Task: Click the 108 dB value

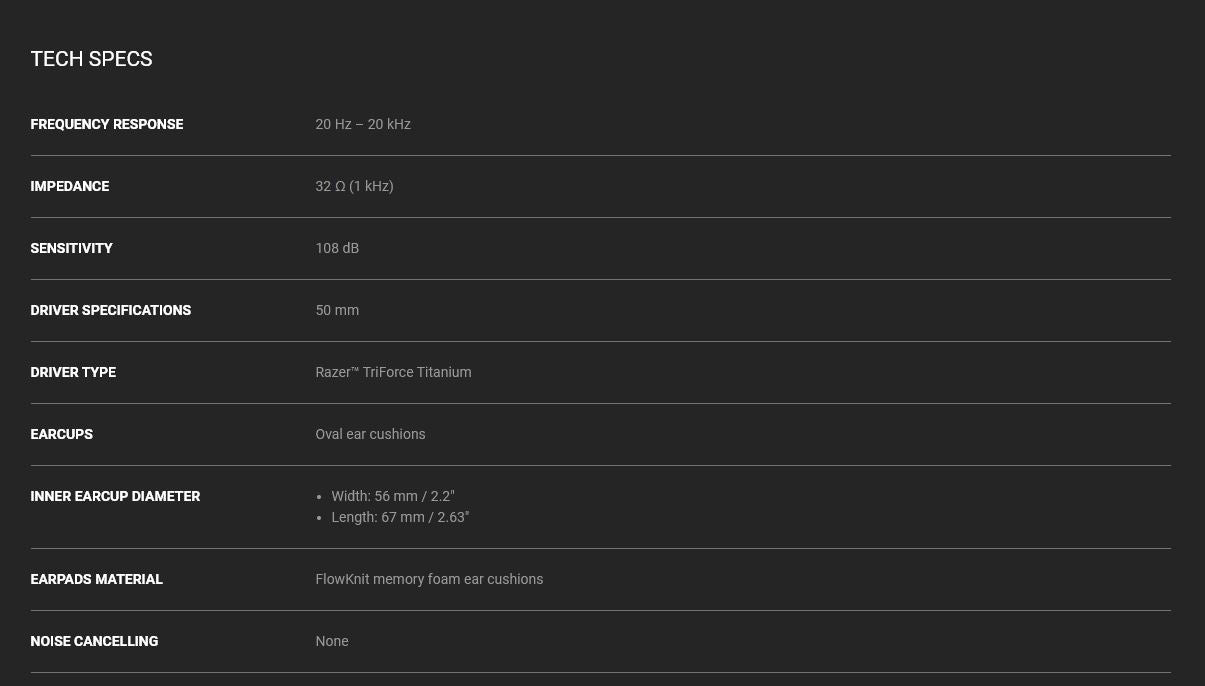Action: pos(337,249)
